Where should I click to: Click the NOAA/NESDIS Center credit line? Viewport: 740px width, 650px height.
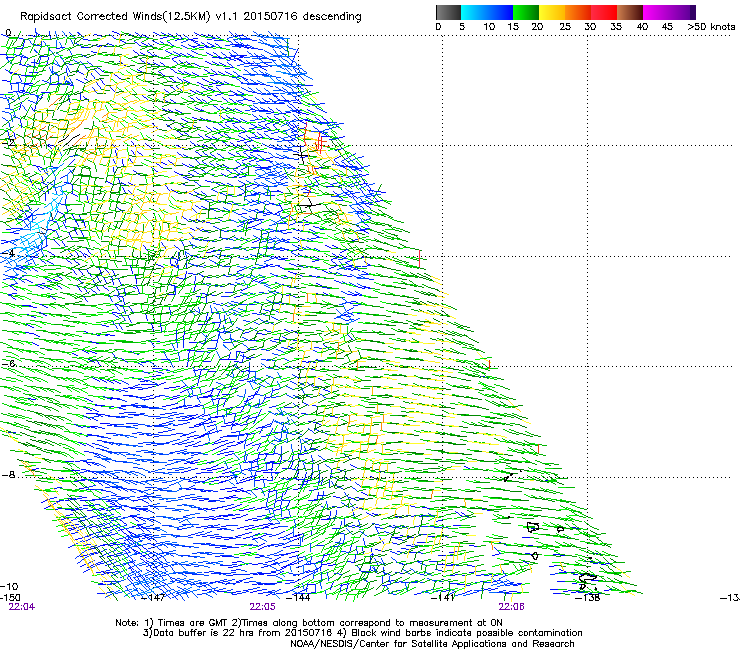432,644
